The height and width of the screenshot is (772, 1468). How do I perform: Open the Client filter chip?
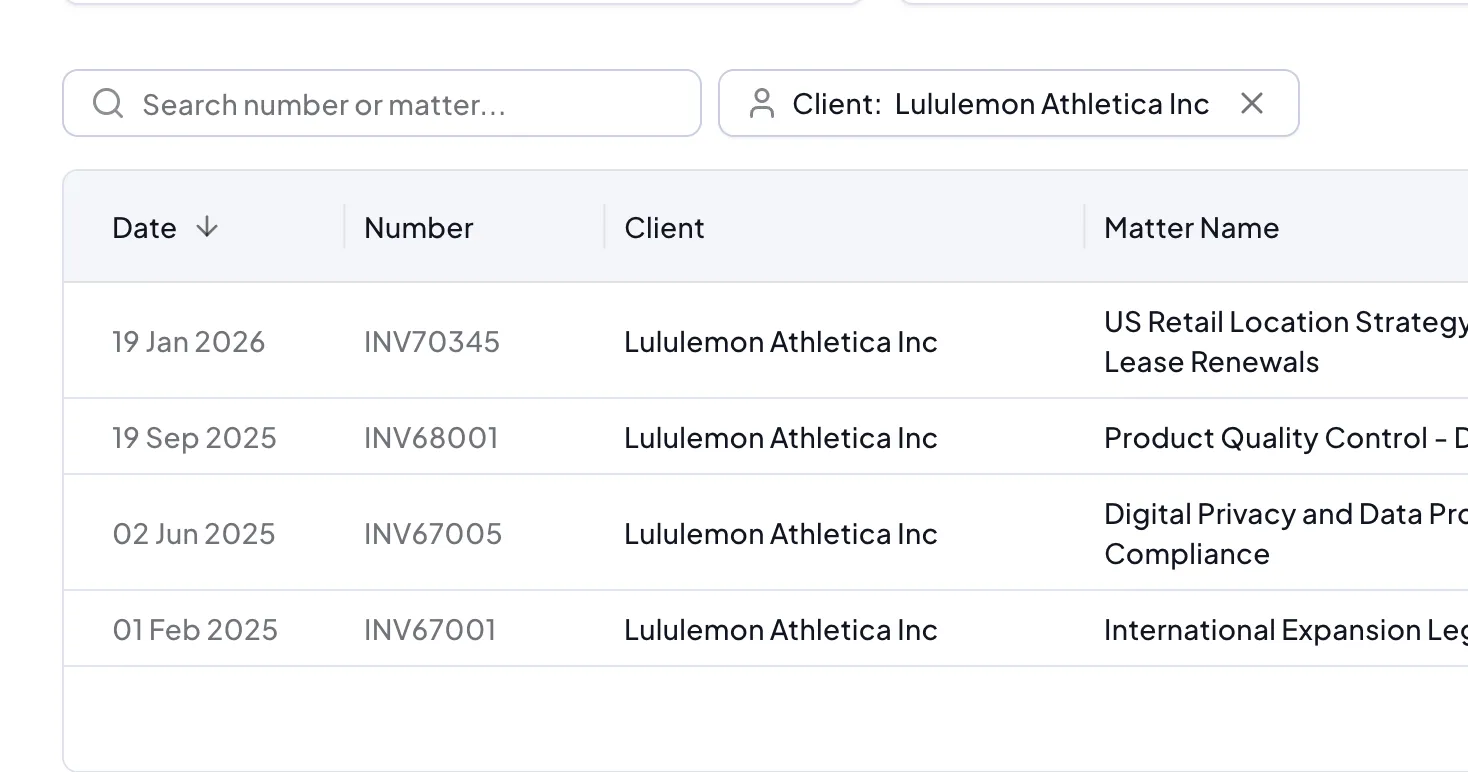click(x=1000, y=104)
